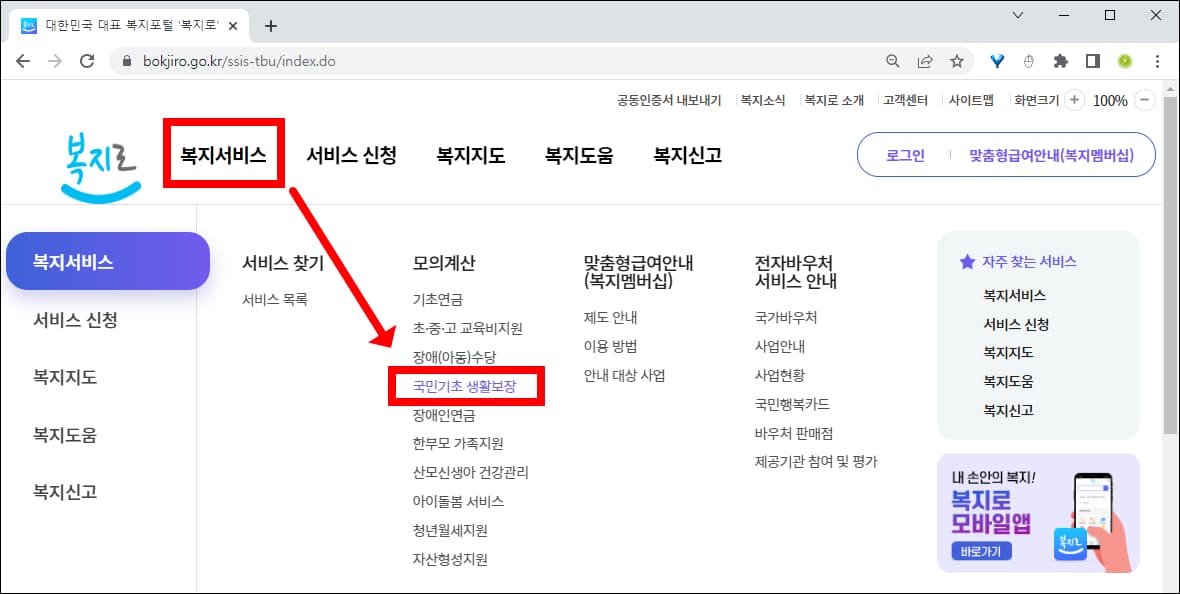Open the Extensions puzzle icon

1060,62
